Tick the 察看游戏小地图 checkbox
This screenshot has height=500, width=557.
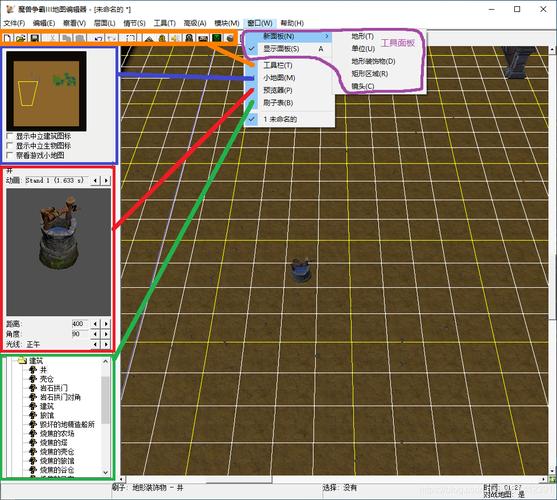(10, 156)
